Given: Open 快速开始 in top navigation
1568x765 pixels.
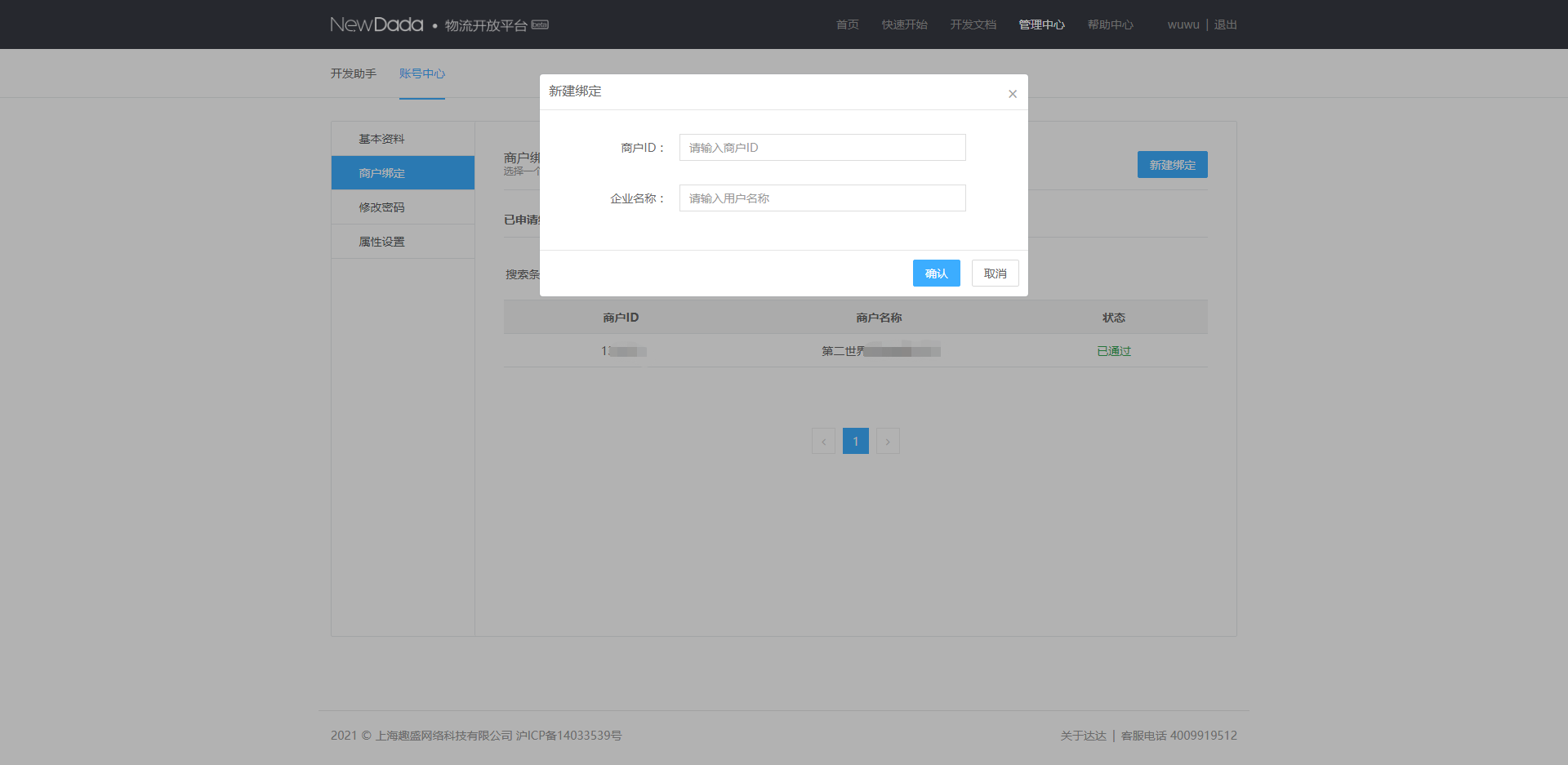Looking at the screenshot, I should pos(904,24).
